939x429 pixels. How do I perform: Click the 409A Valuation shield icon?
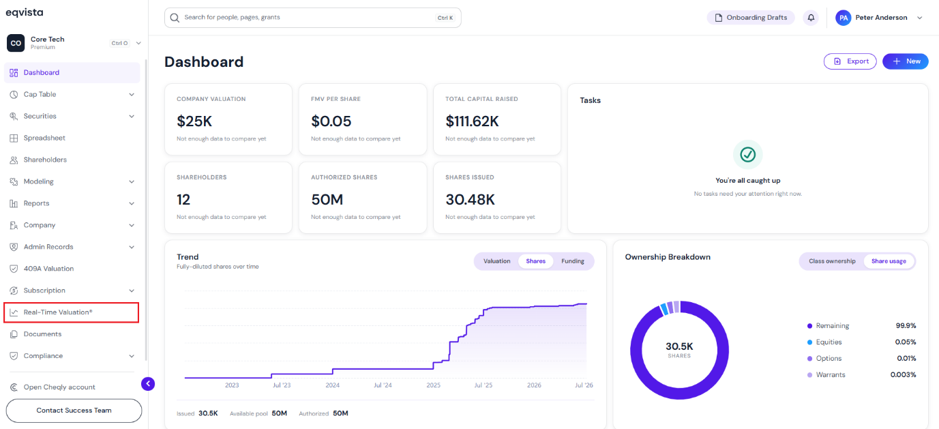pos(14,268)
